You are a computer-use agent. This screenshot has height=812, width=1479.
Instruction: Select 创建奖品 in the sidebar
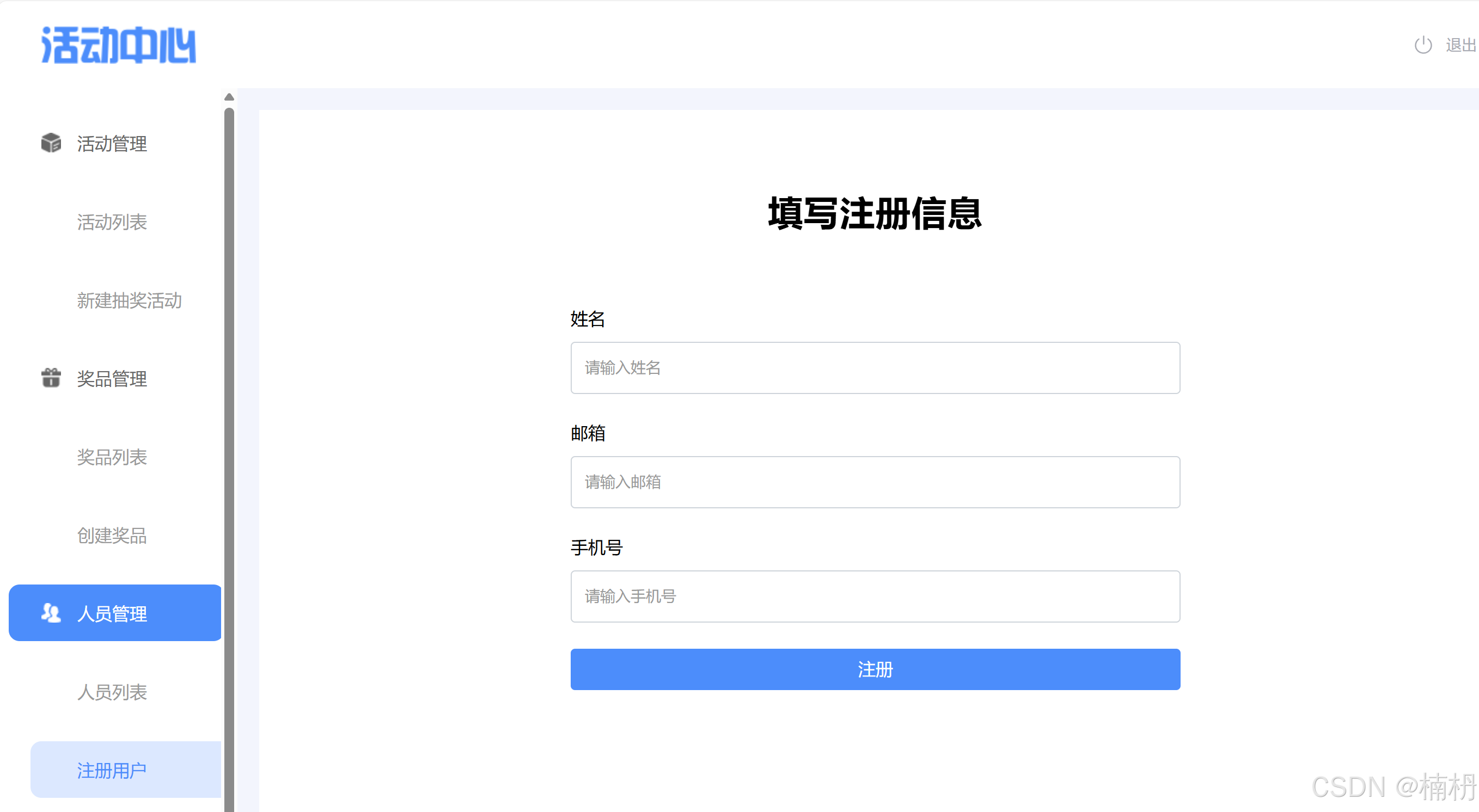pyautogui.click(x=112, y=536)
